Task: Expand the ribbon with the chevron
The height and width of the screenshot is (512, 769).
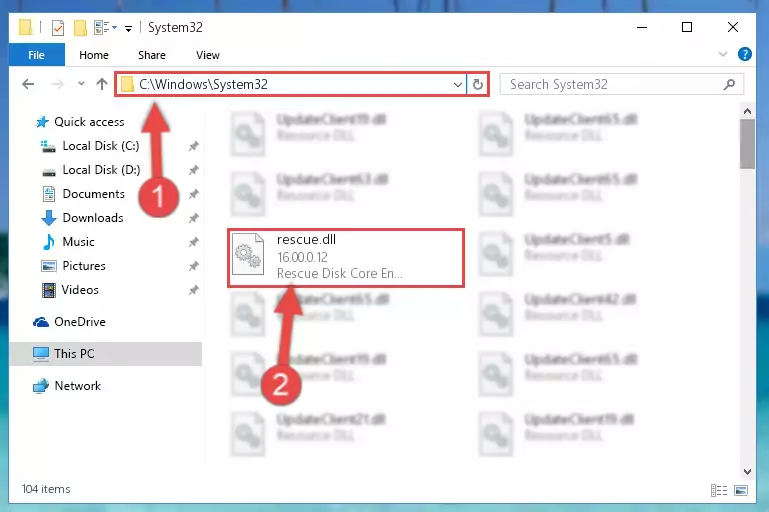Action: 722,54
